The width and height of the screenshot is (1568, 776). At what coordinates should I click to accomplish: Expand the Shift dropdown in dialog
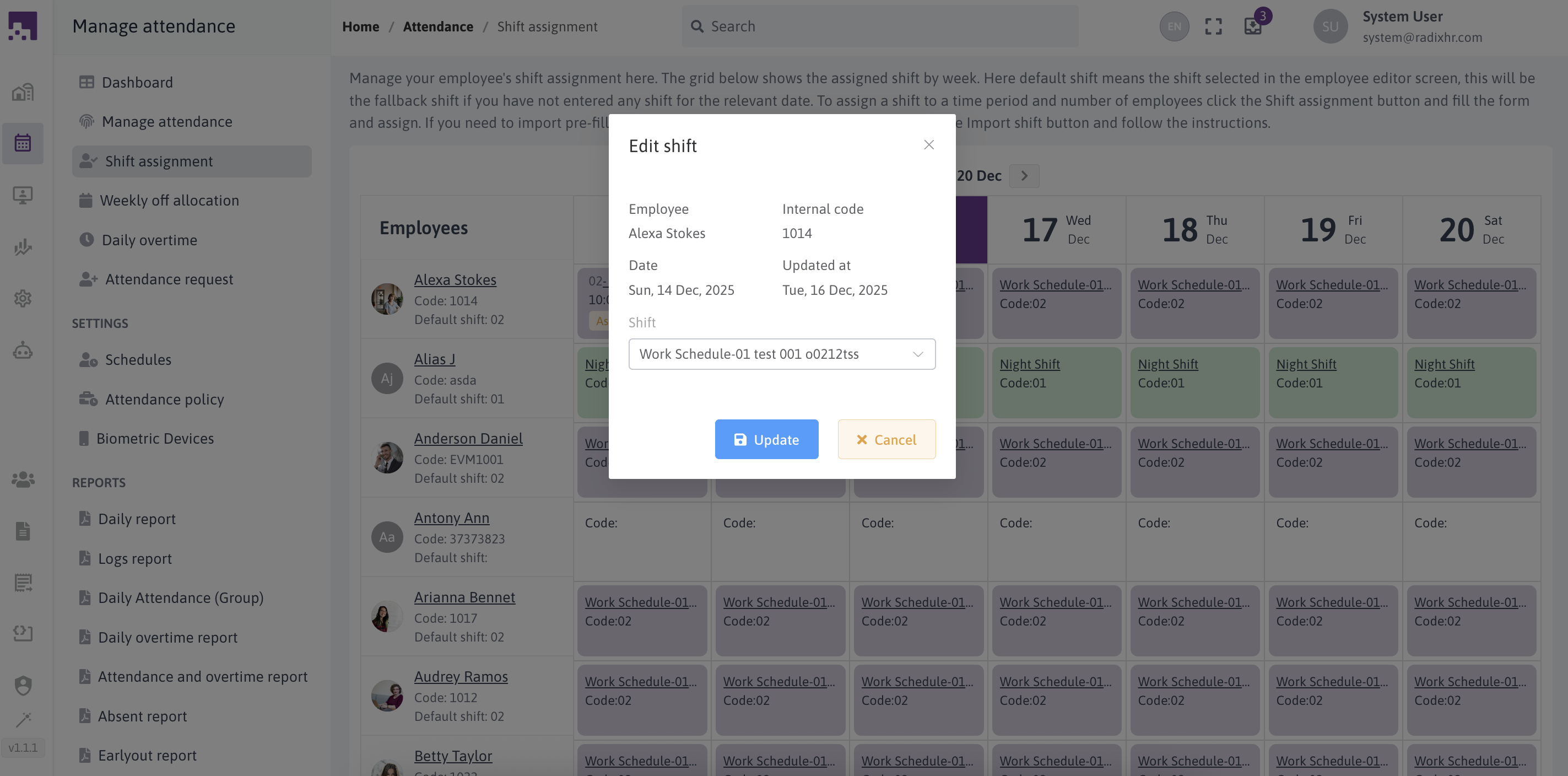(x=782, y=354)
